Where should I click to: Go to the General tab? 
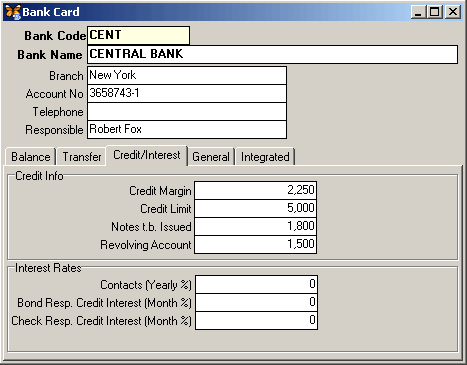[x=211, y=157]
